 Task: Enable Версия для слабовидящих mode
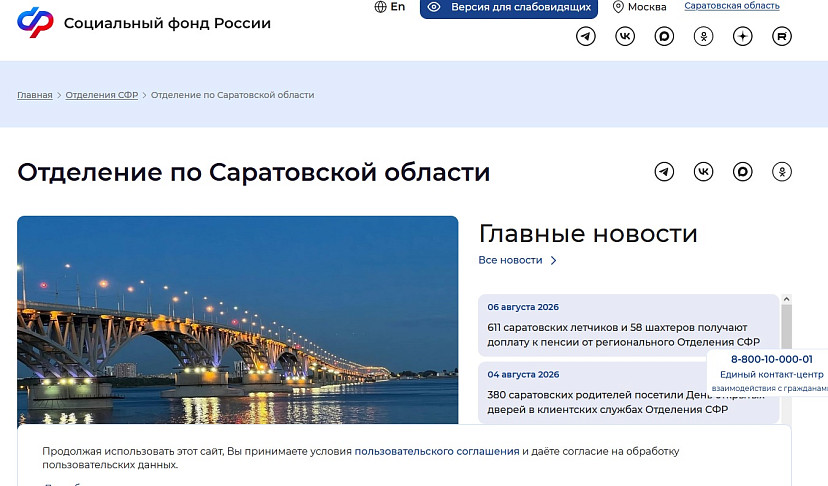click(x=509, y=8)
